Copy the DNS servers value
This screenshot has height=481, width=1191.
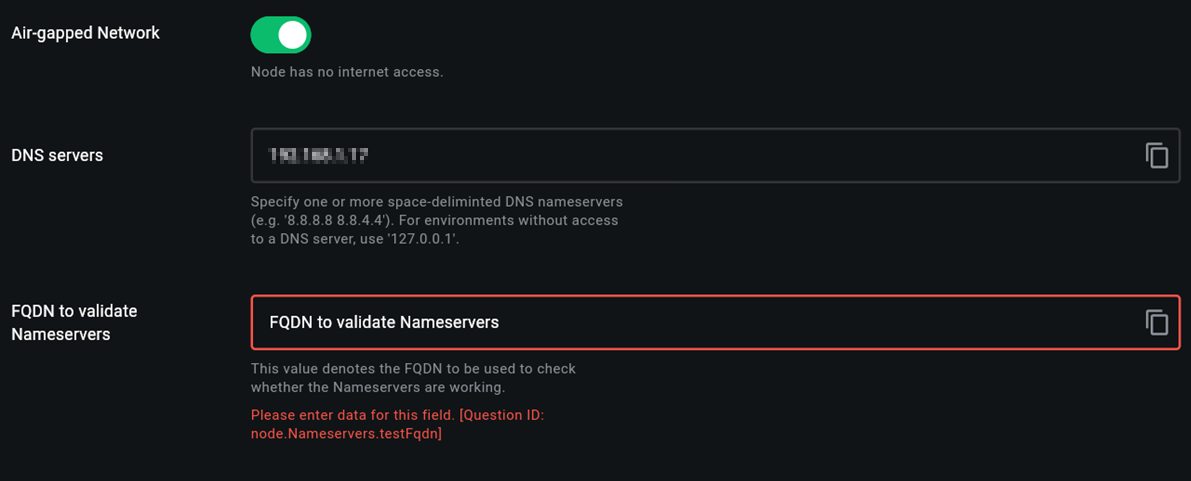1157,155
